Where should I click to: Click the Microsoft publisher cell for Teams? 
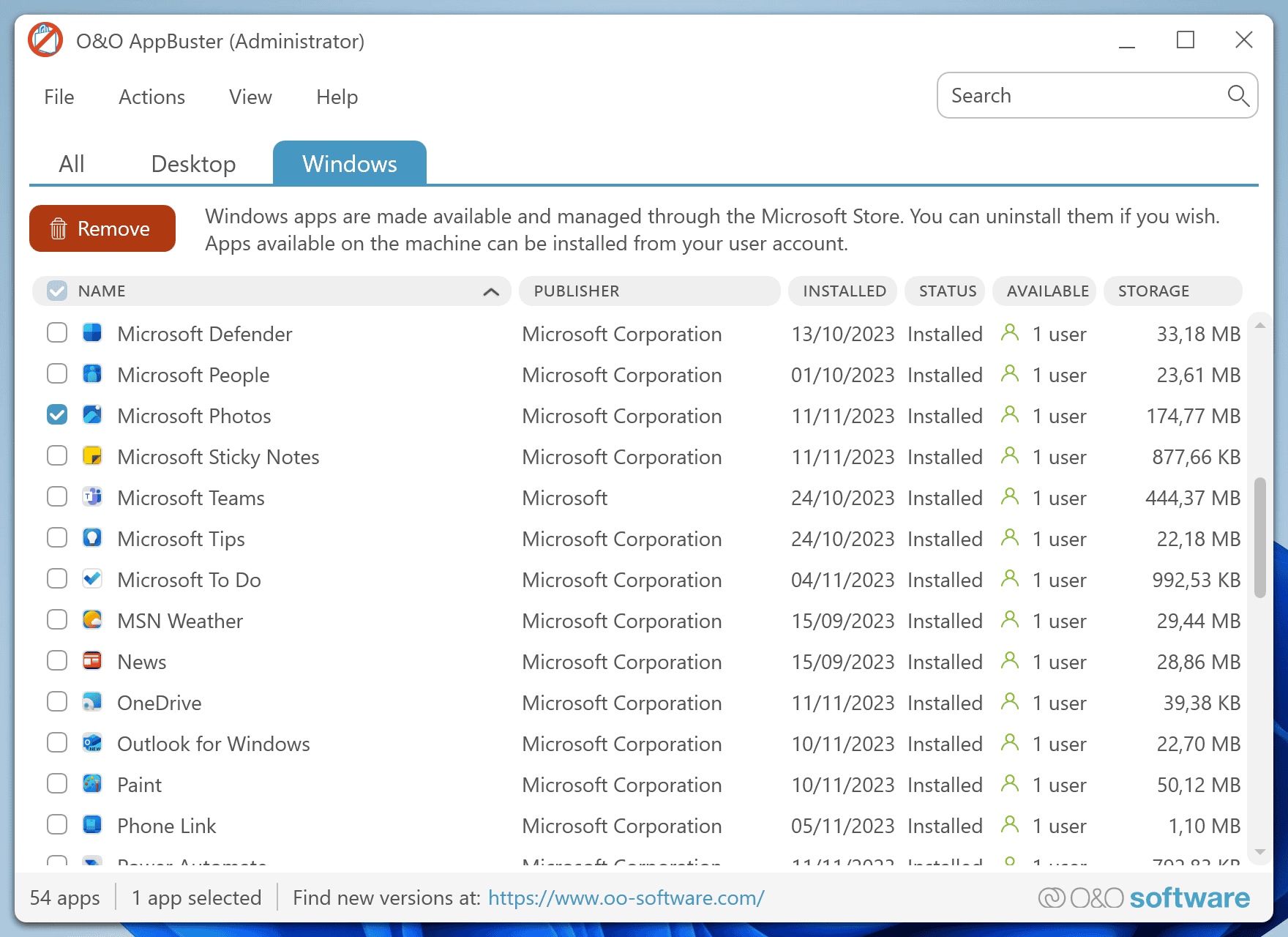[x=565, y=498]
